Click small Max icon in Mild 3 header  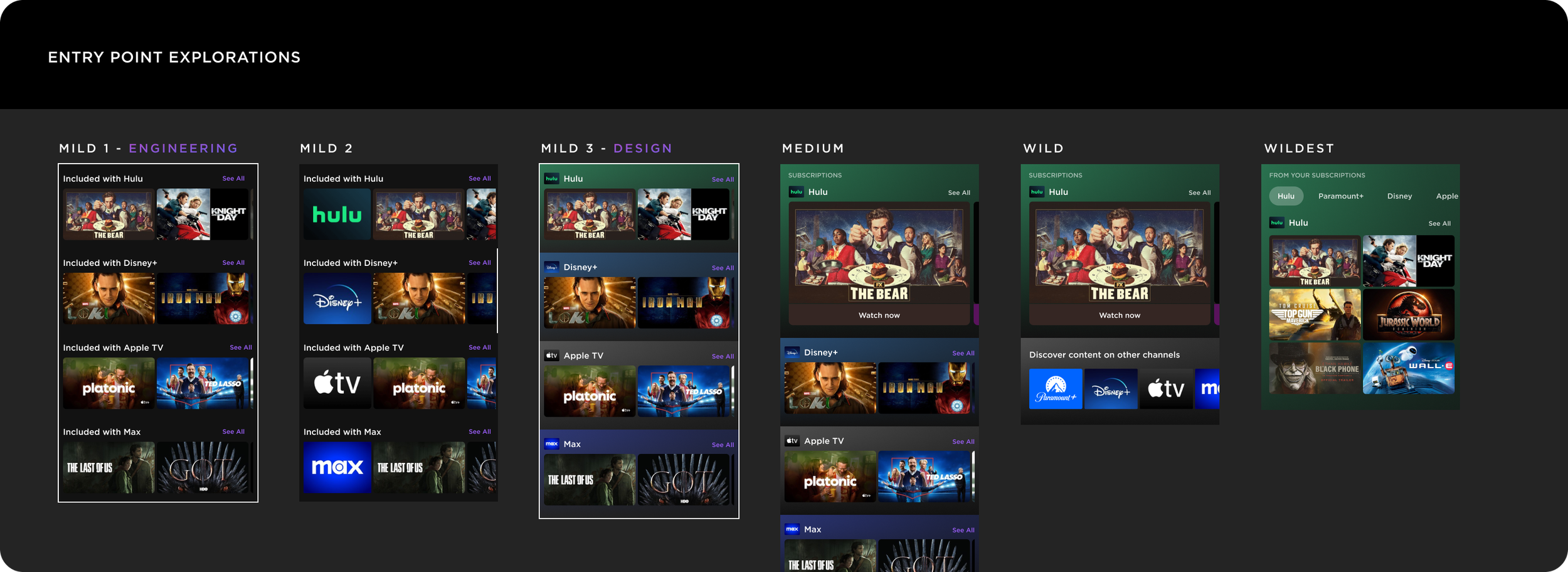tap(551, 444)
